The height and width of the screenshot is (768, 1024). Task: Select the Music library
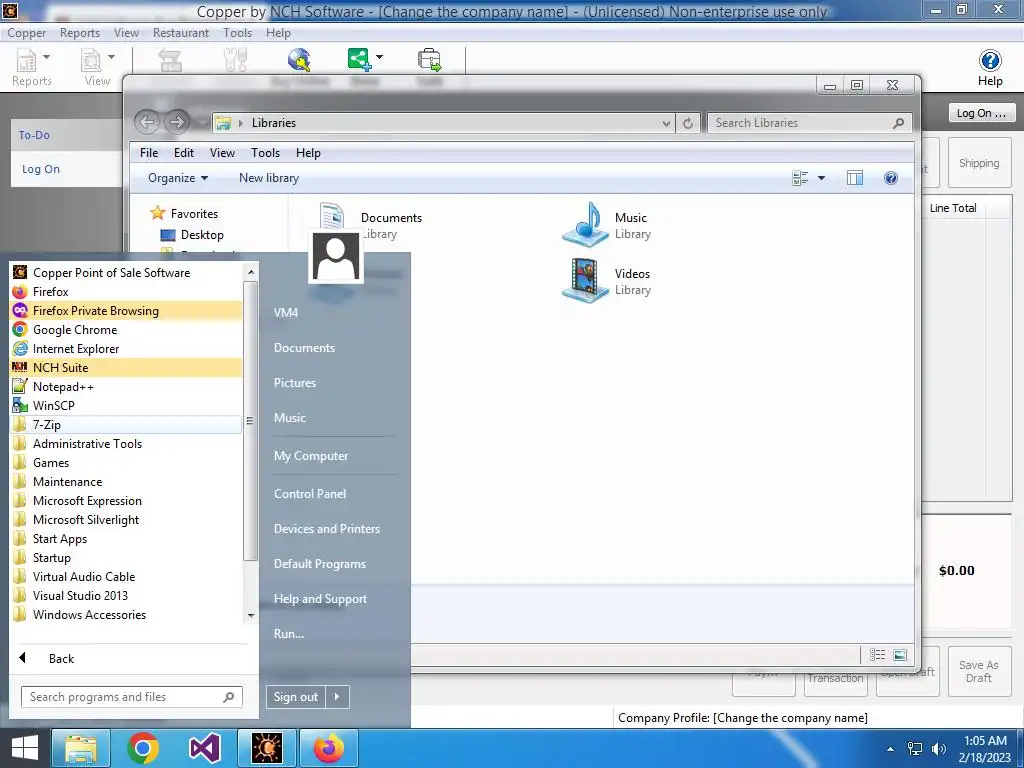click(x=607, y=225)
